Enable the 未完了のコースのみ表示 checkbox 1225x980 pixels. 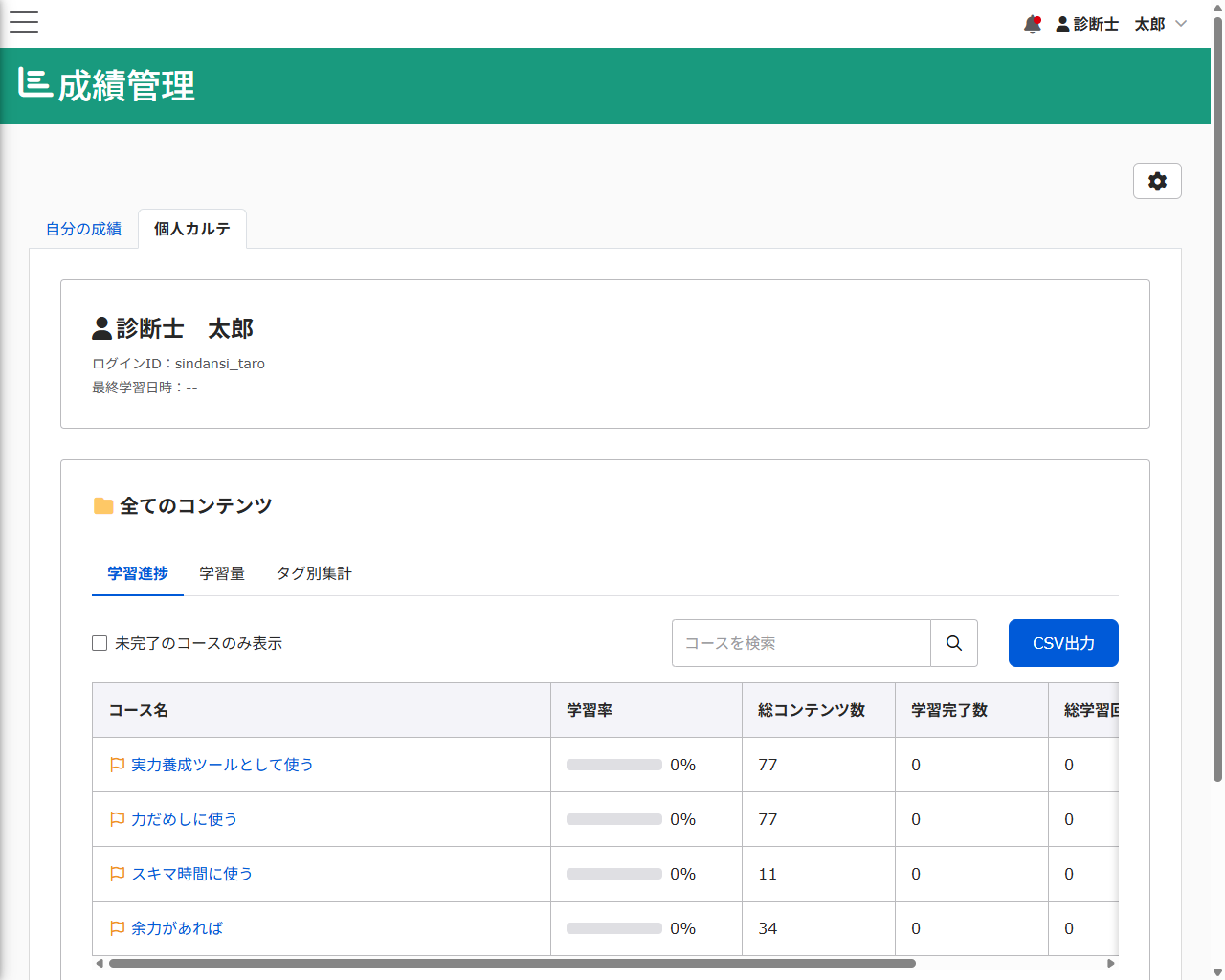tap(100, 643)
